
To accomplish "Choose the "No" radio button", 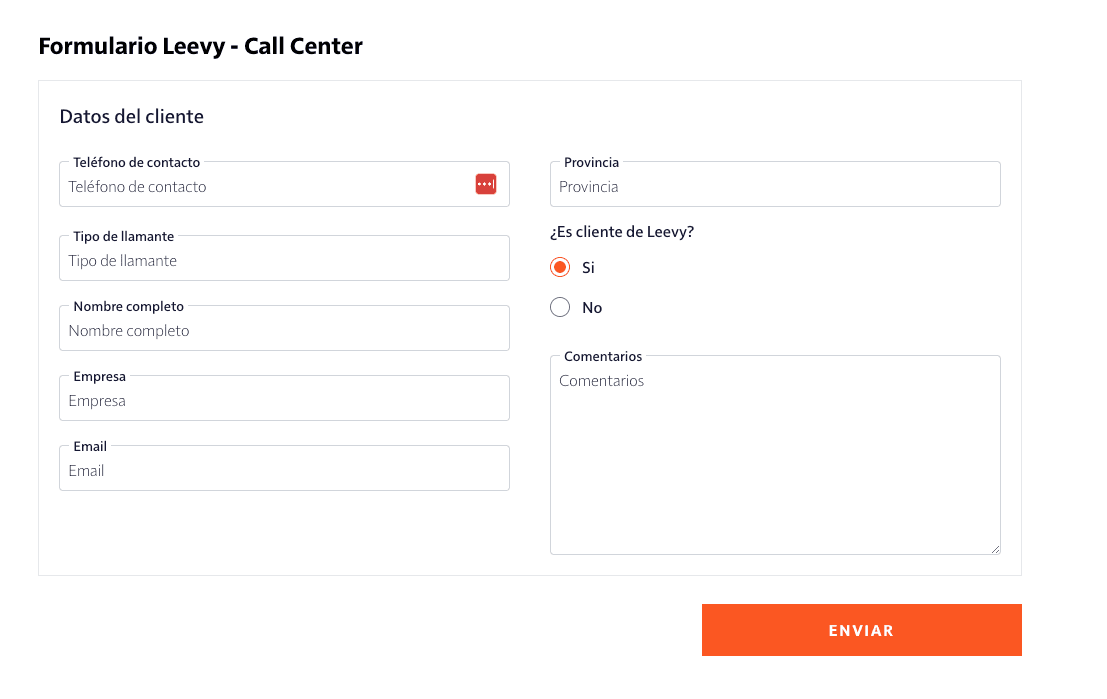I will (x=560, y=308).
